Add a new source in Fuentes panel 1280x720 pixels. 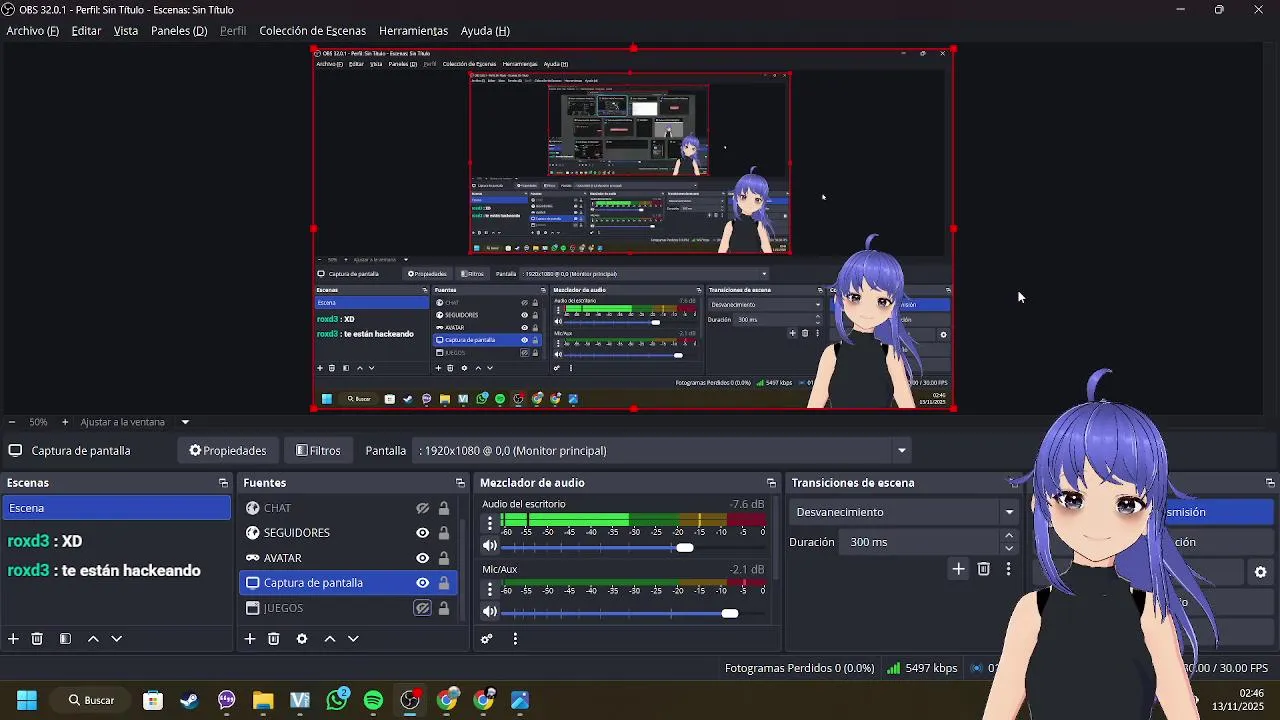click(x=250, y=639)
